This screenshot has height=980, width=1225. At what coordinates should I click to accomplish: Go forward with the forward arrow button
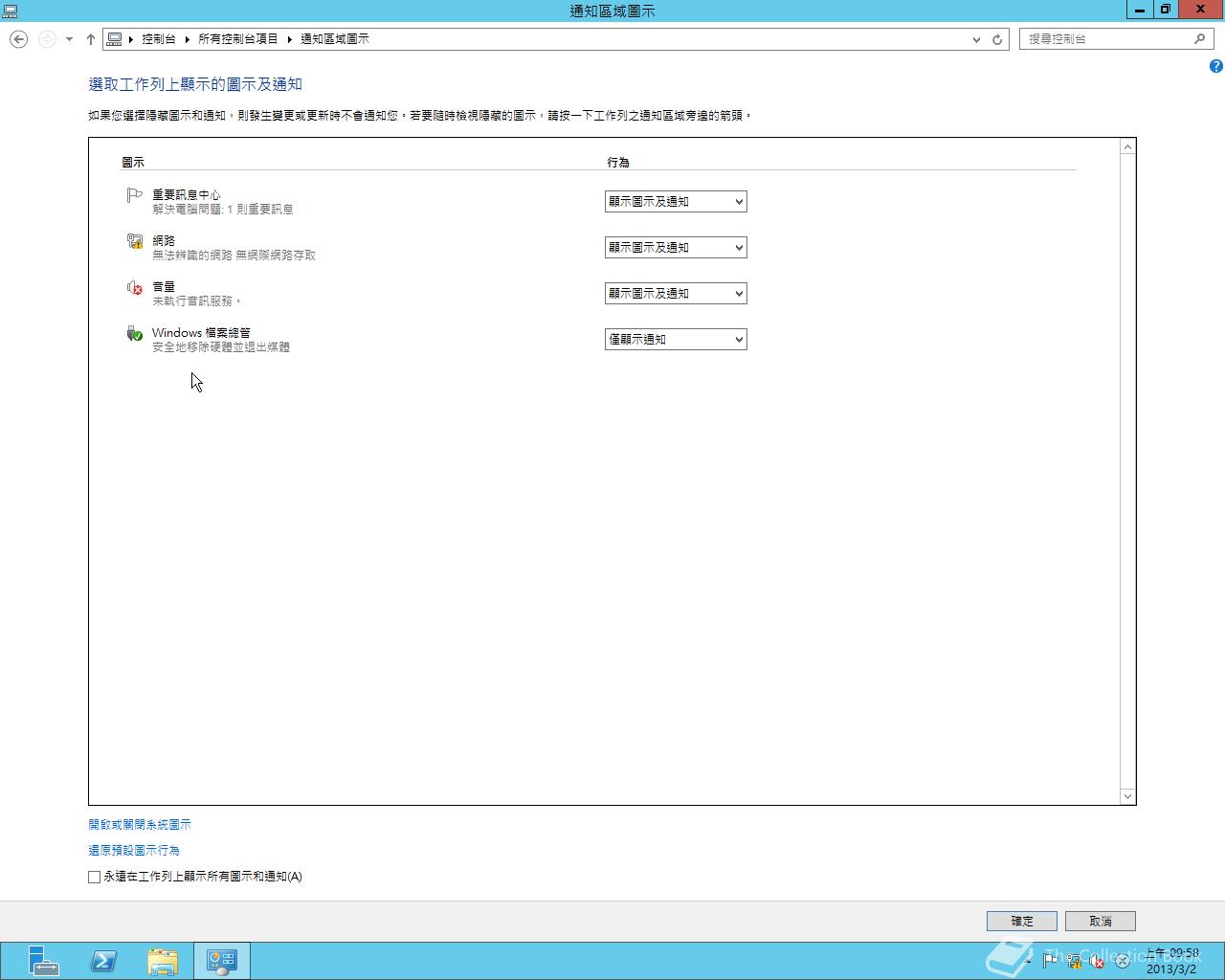pos(47,39)
